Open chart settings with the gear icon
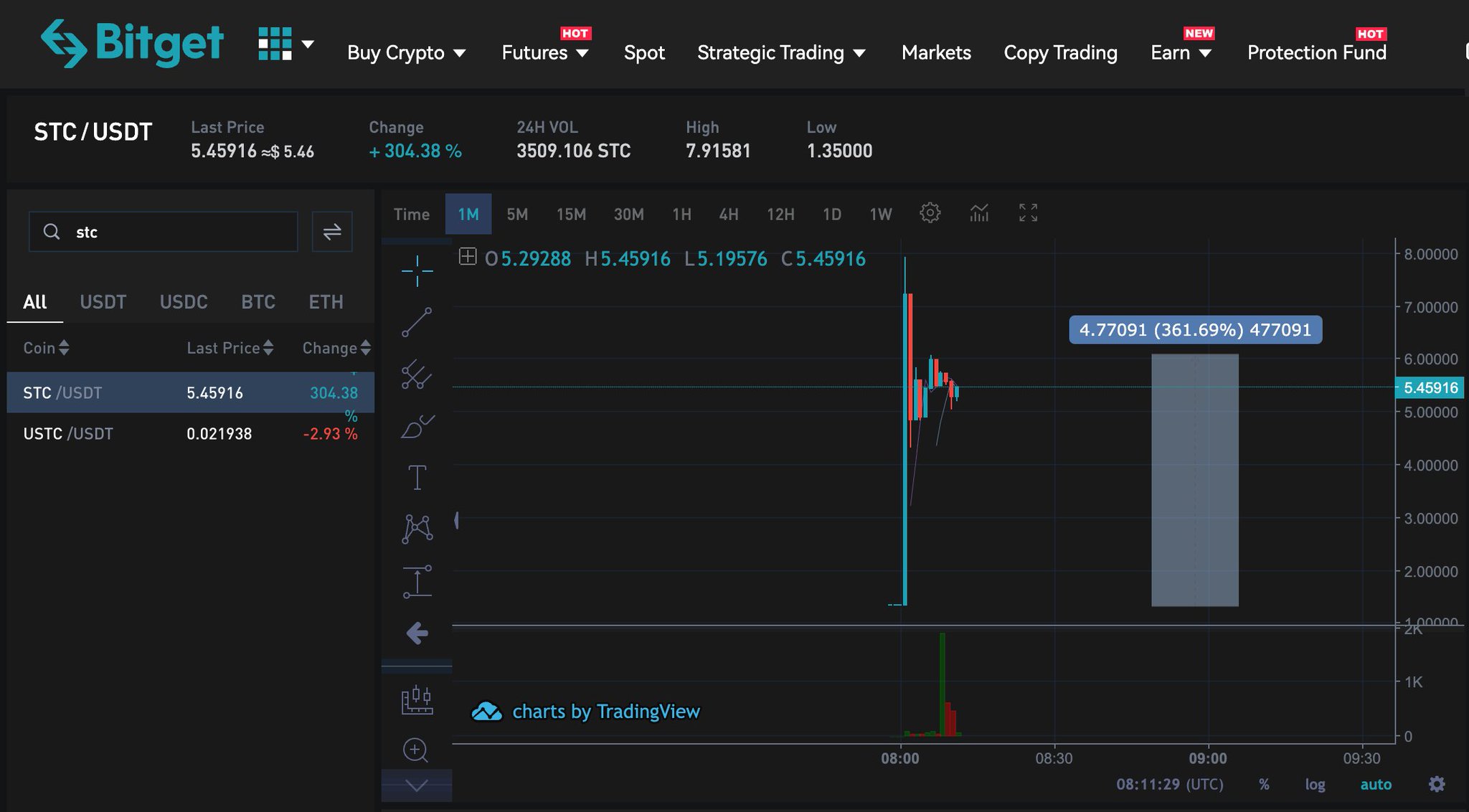The width and height of the screenshot is (1469, 812). click(930, 212)
